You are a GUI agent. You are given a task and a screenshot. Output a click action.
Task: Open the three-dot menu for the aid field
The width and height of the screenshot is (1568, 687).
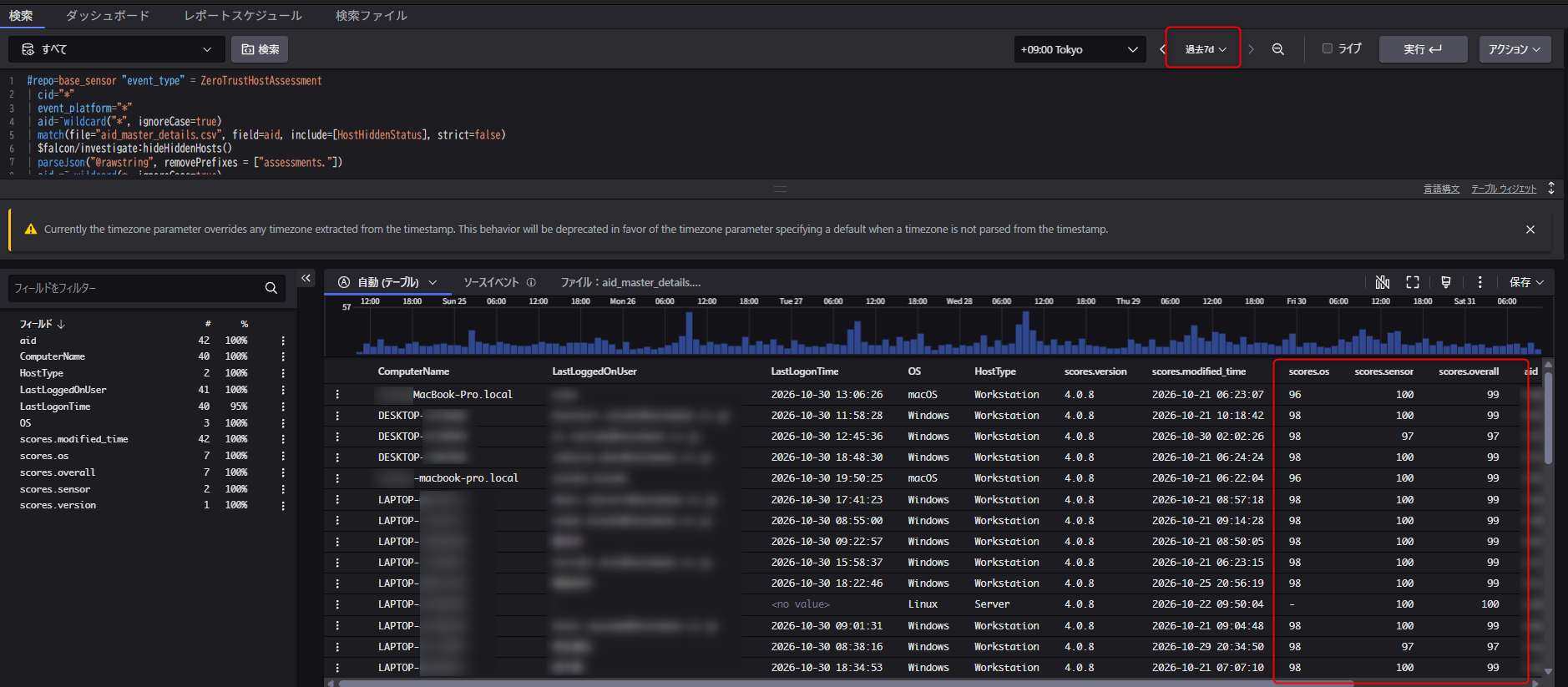pyautogui.click(x=283, y=341)
